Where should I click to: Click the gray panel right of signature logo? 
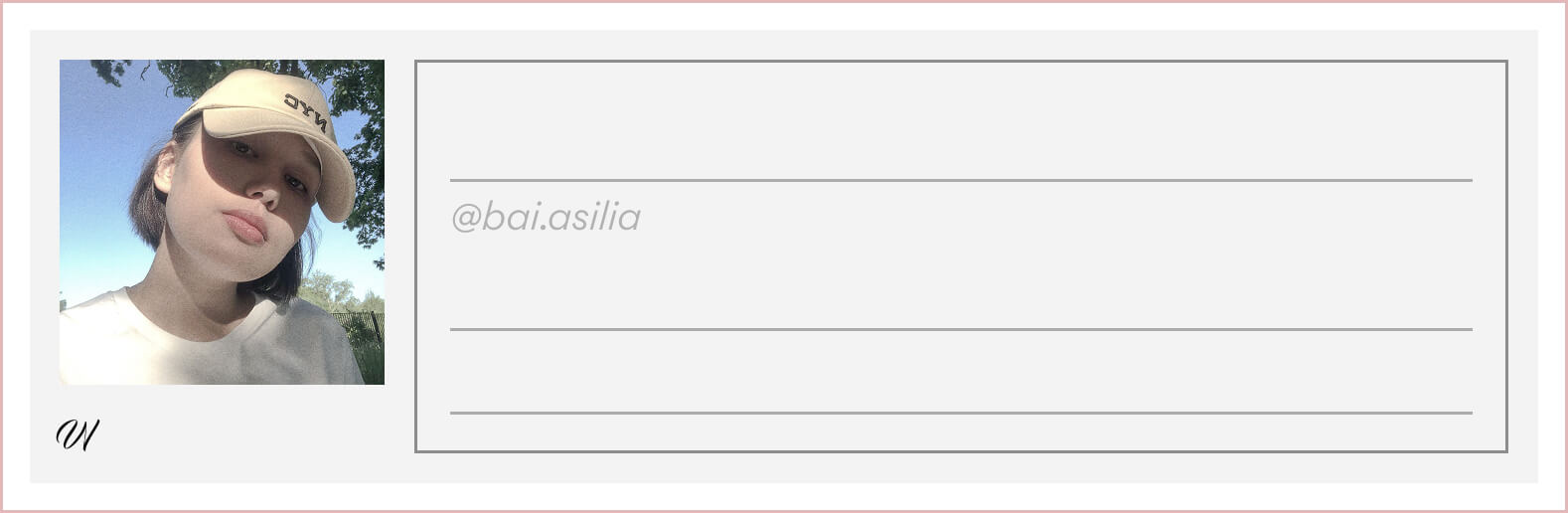coord(248,434)
